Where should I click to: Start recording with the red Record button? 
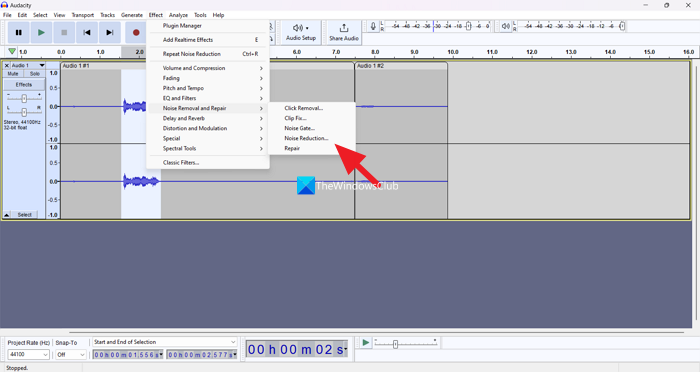[x=136, y=33]
